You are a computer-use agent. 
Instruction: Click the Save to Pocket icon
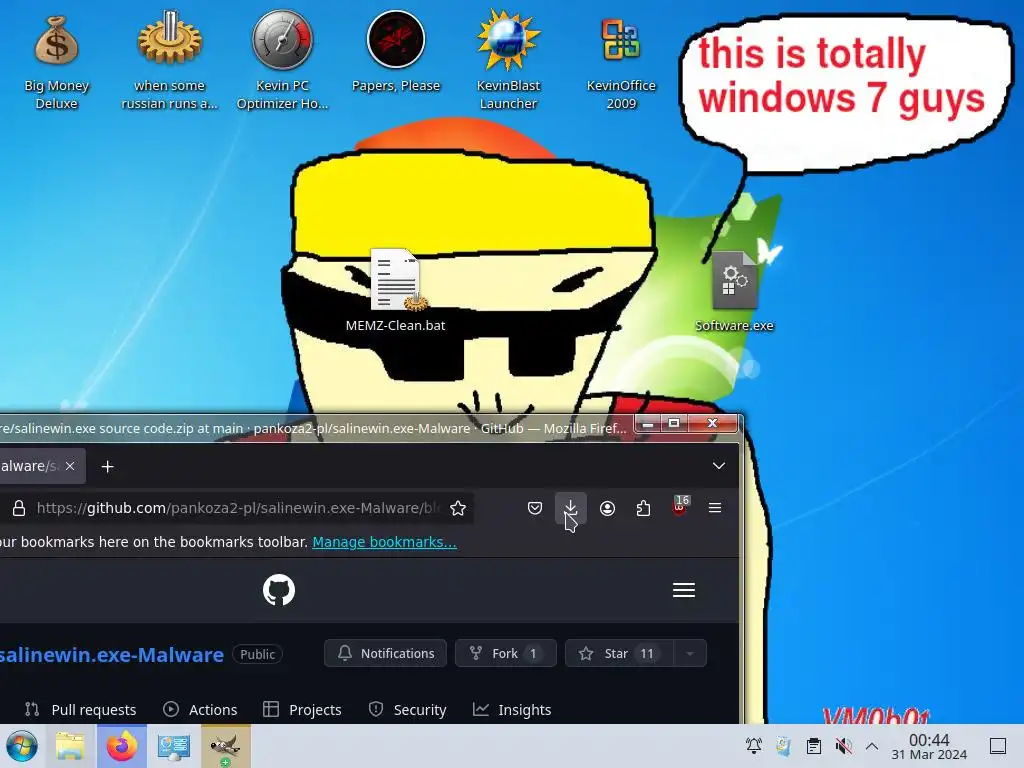(535, 508)
